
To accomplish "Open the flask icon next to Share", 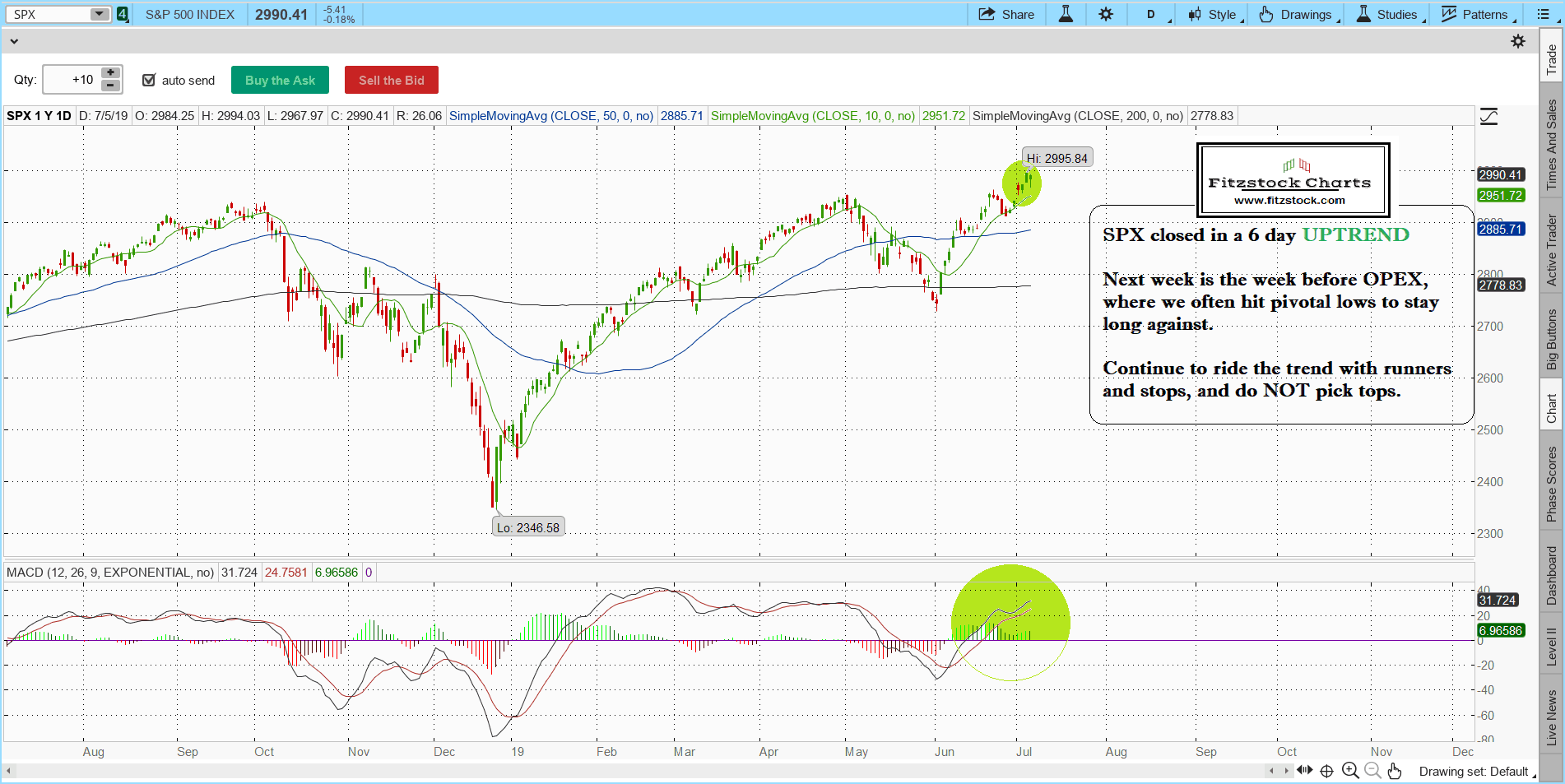I will 1066,14.
